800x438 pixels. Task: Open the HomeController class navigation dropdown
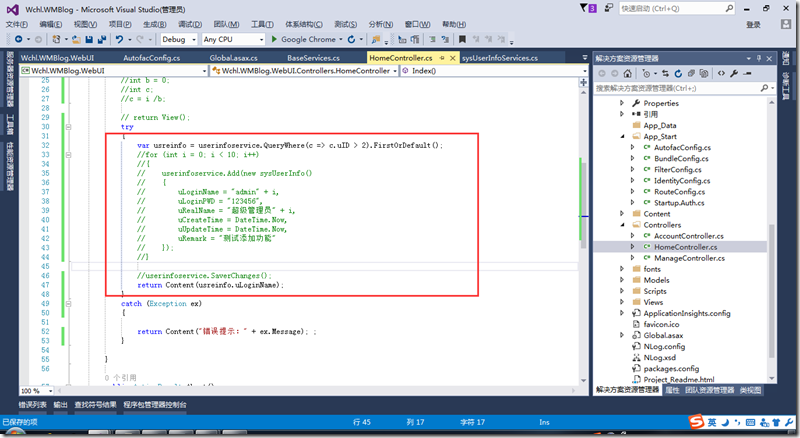tap(395, 71)
